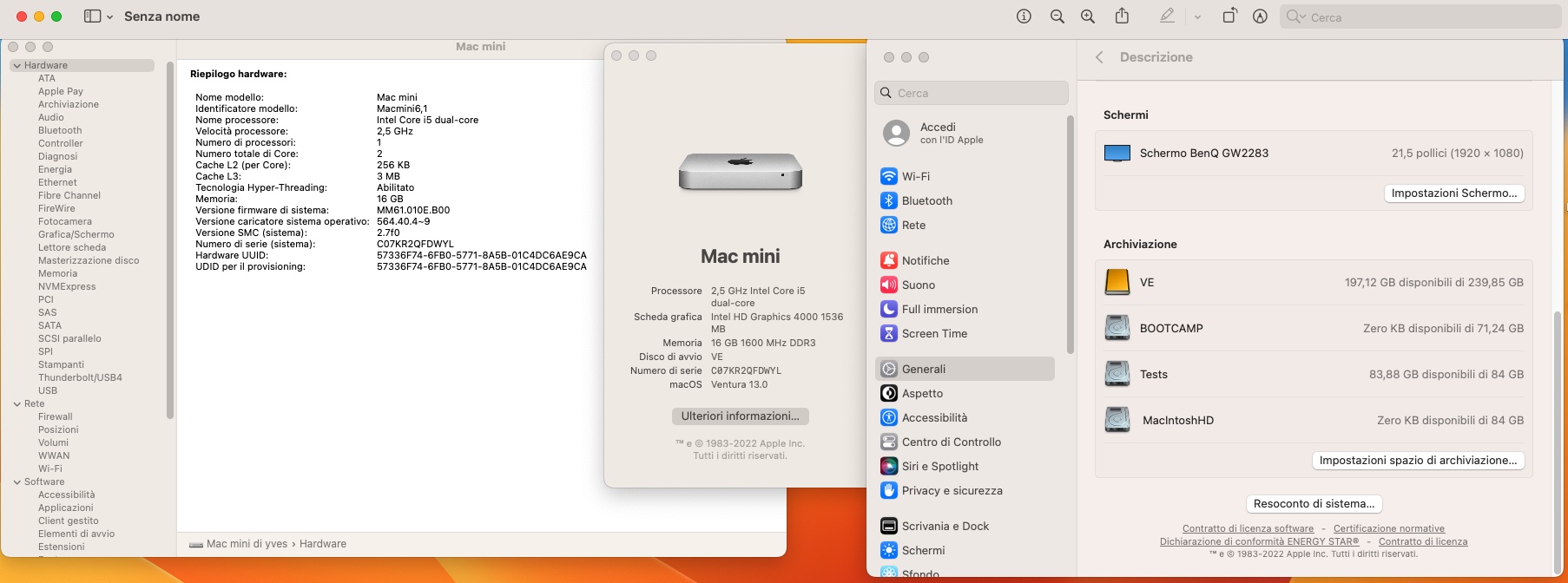Image resolution: width=1568 pixels, height=583 pixels.
Task: Click the Schermo BenQ GW2283 display icon
Action: point(1117,154)
